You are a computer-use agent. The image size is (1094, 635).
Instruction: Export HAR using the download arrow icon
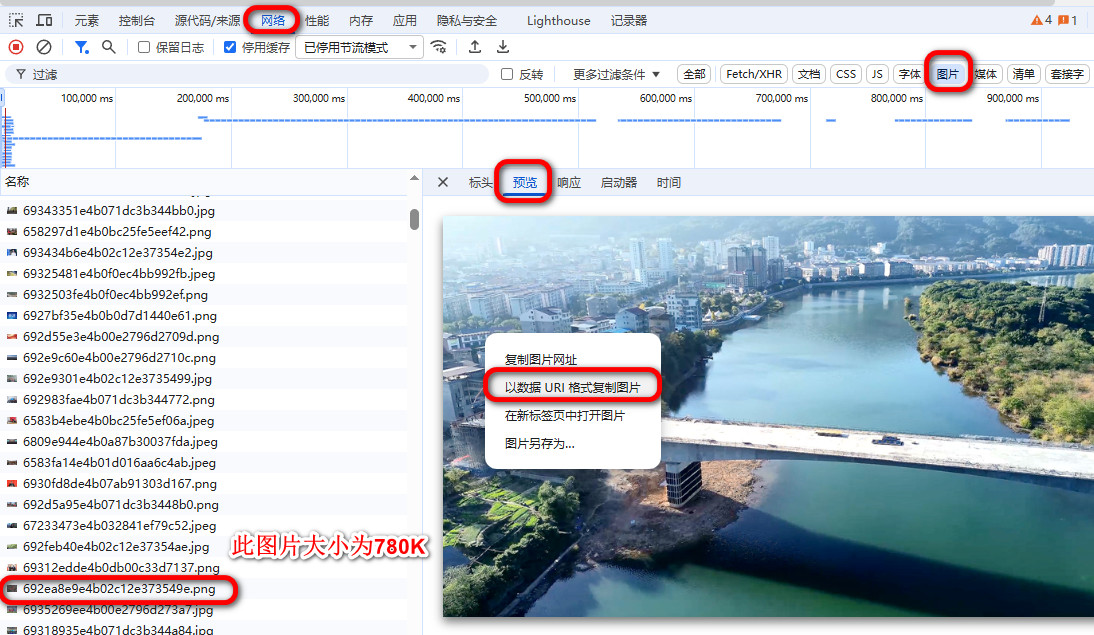(x=502, y=47)
